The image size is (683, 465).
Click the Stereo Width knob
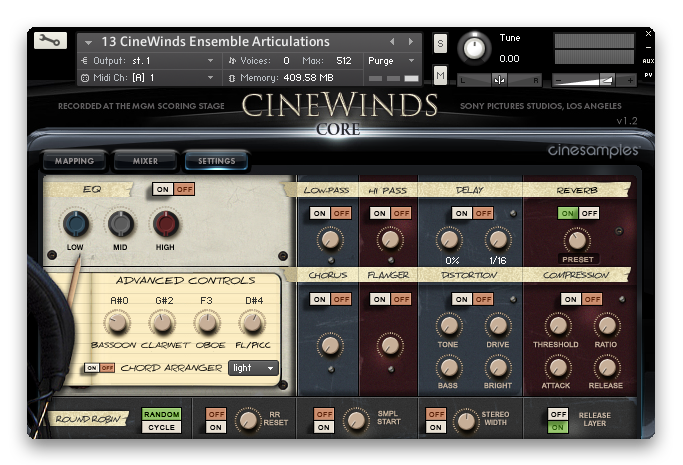pyautogui.click(x=466, y=421)
